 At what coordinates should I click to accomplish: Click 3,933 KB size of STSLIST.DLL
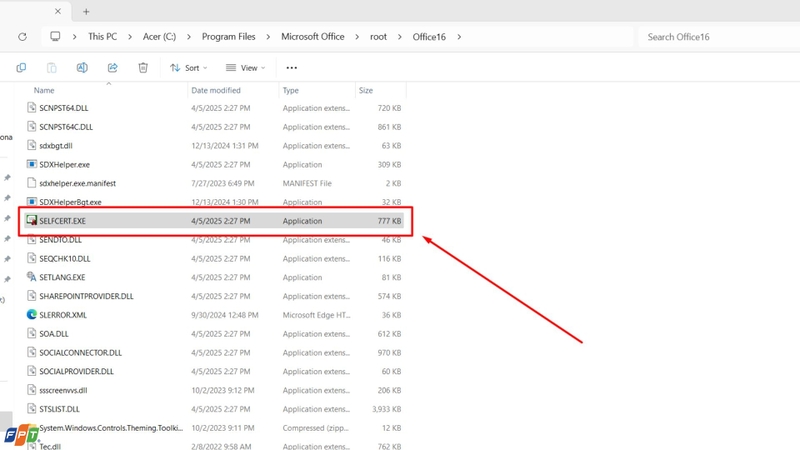[387, 409]
